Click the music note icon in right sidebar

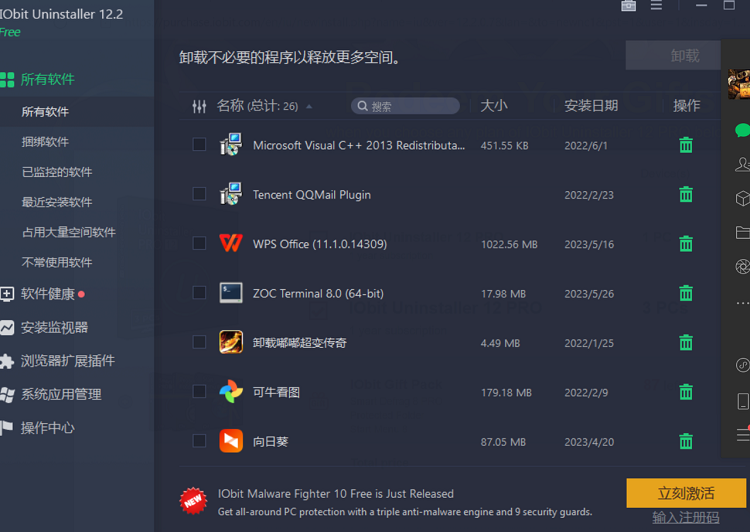[x=742, y=365]
